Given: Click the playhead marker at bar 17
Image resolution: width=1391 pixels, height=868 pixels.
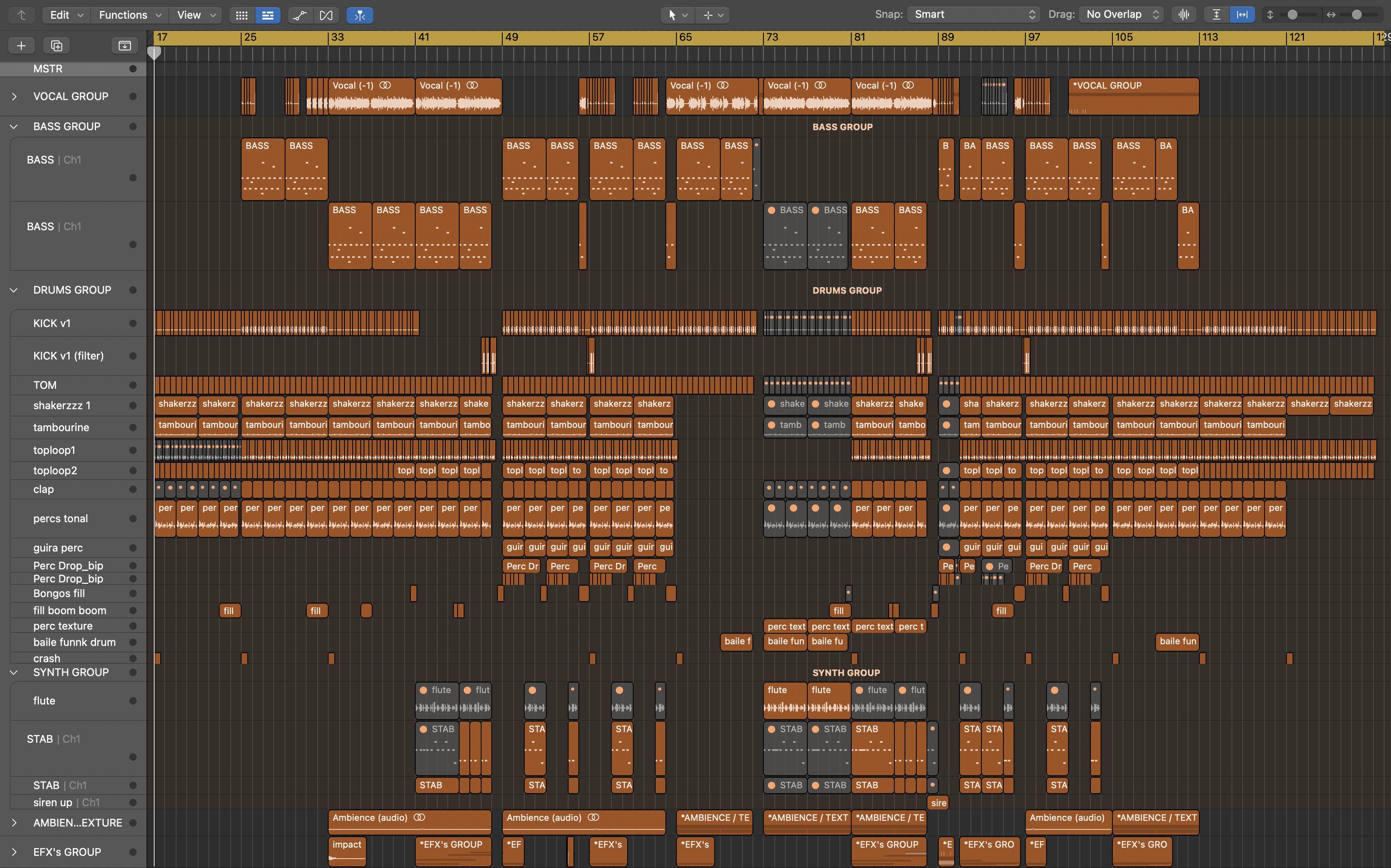Looking at the screenshot, I should [x=154, y=53].
